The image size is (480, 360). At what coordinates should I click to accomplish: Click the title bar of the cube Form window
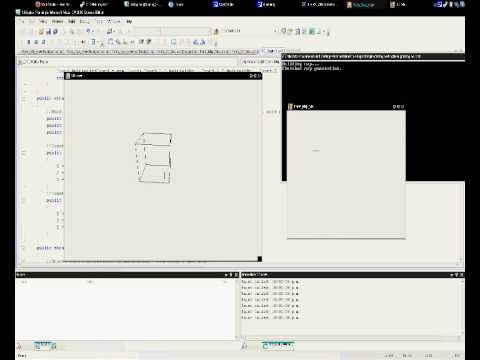(163, 76)
